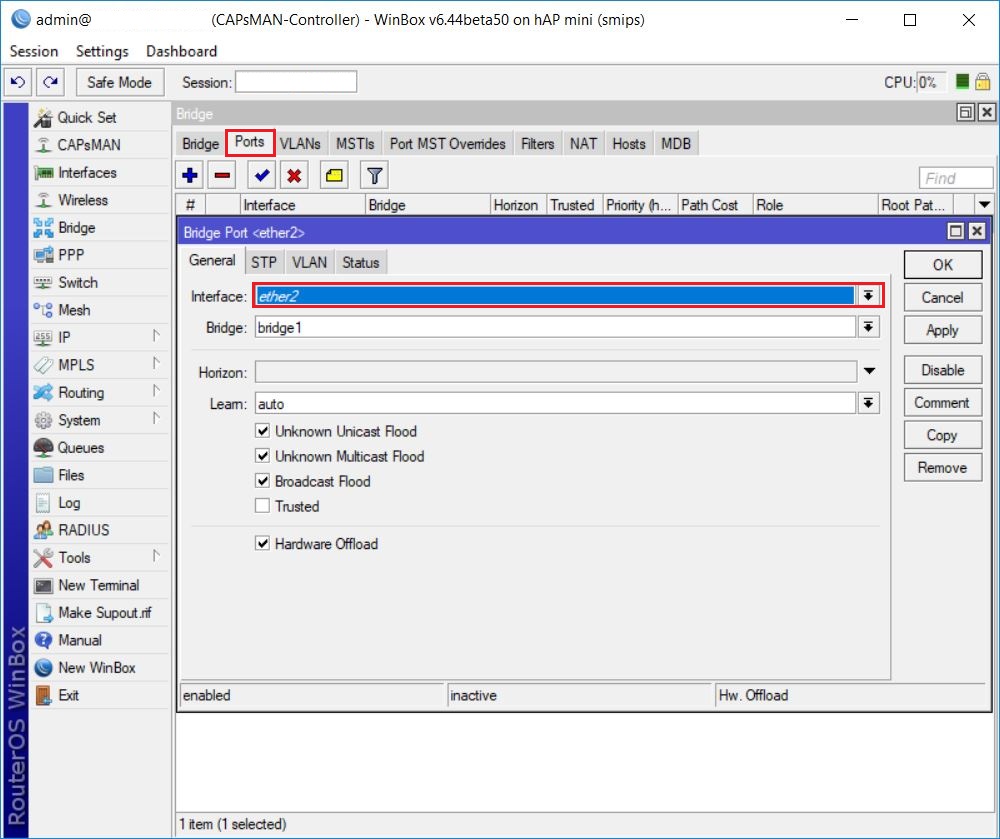Open the Settings menu
Image resolution: width=1000 pixels, height=839 pixels.
click(102, 51)
